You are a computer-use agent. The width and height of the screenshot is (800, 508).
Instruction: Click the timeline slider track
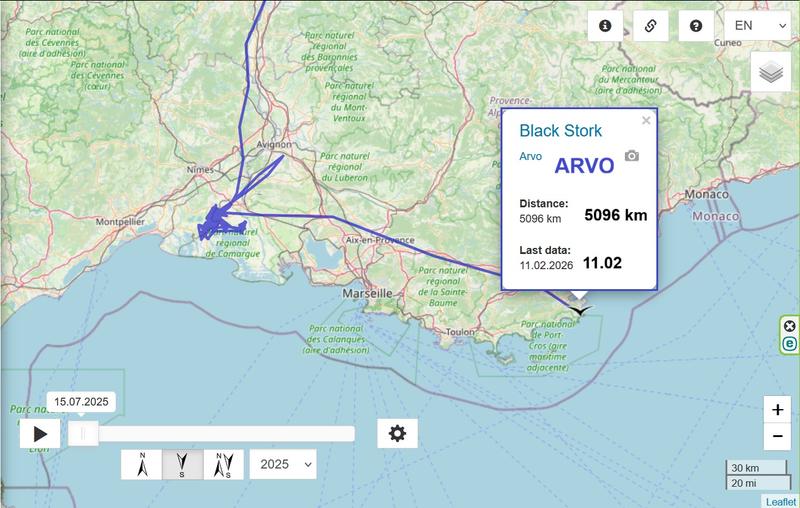[x=211, y=434]
